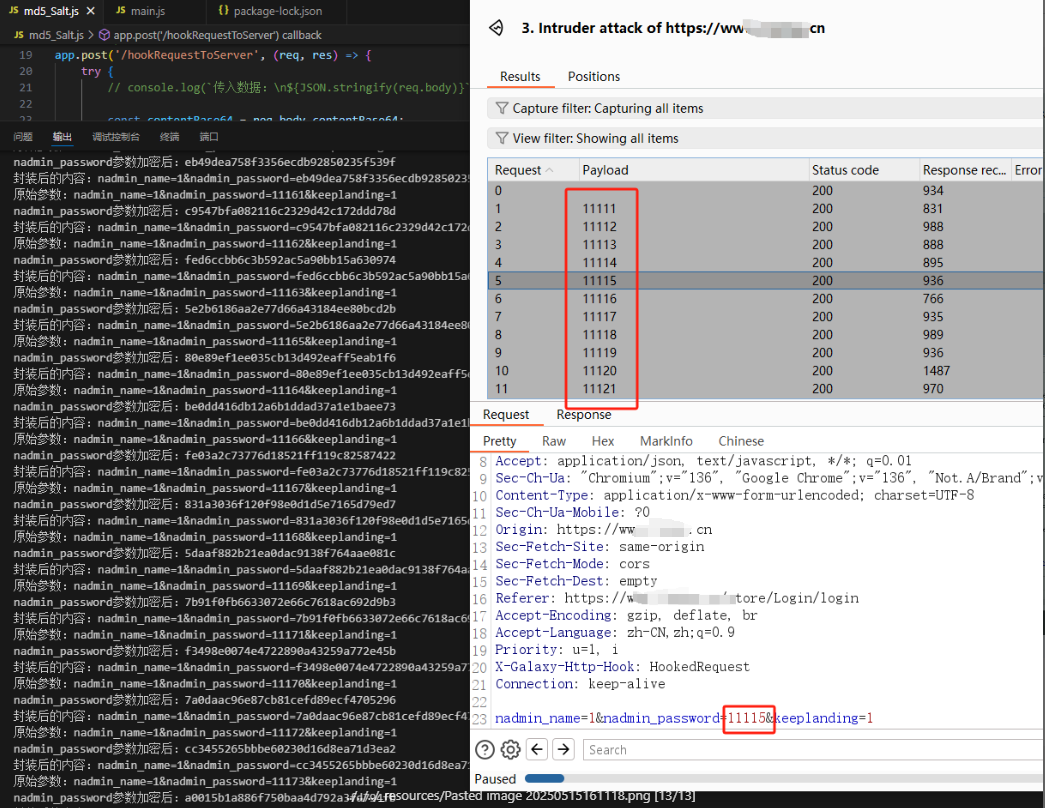This screenshot has width=1045, height=808.
Task: Click the View filter funnel icon
Action: [500, 138]
